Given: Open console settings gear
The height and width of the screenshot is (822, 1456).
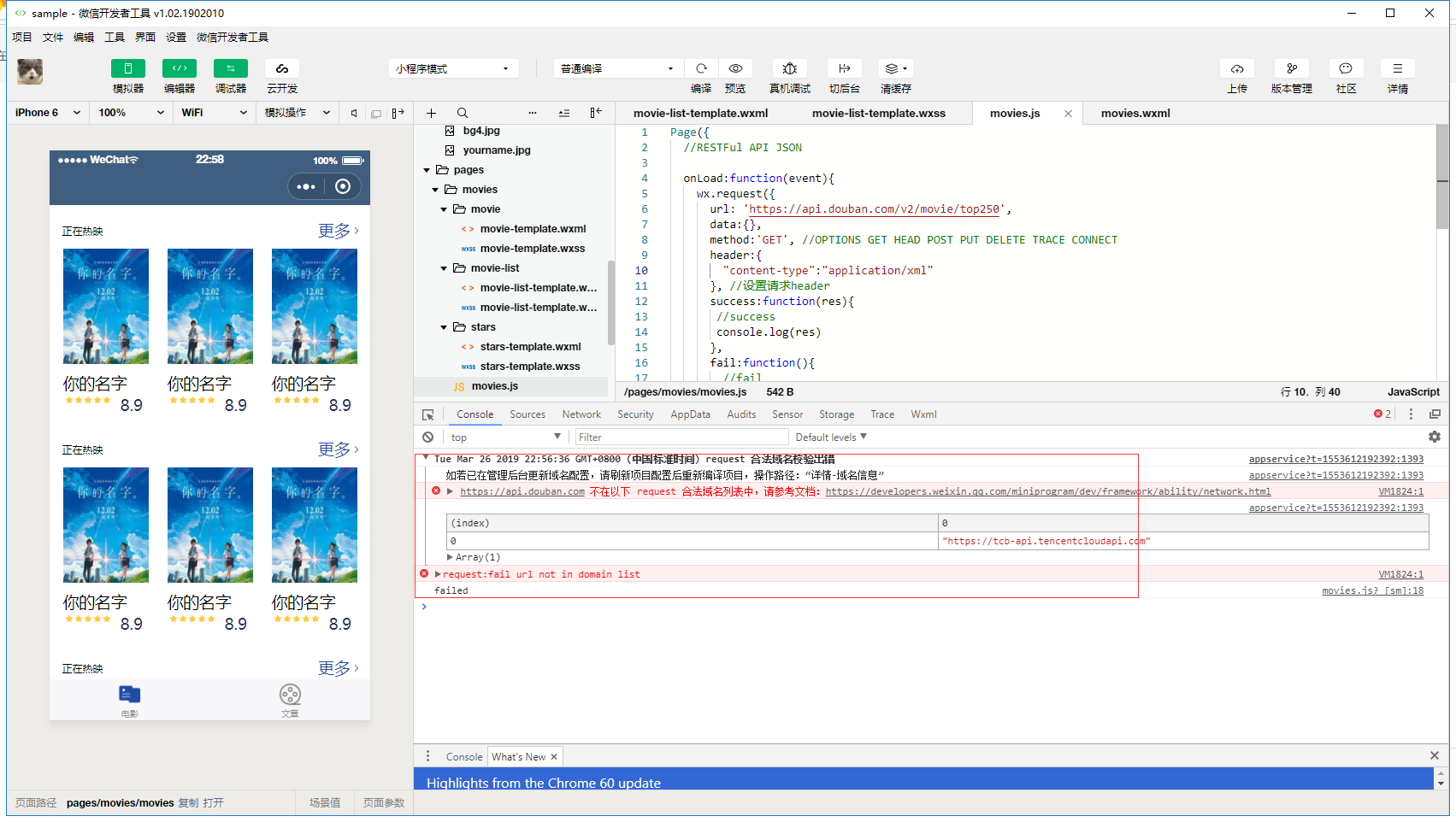Looking at the screenshot, I should tap(1435, 437).
